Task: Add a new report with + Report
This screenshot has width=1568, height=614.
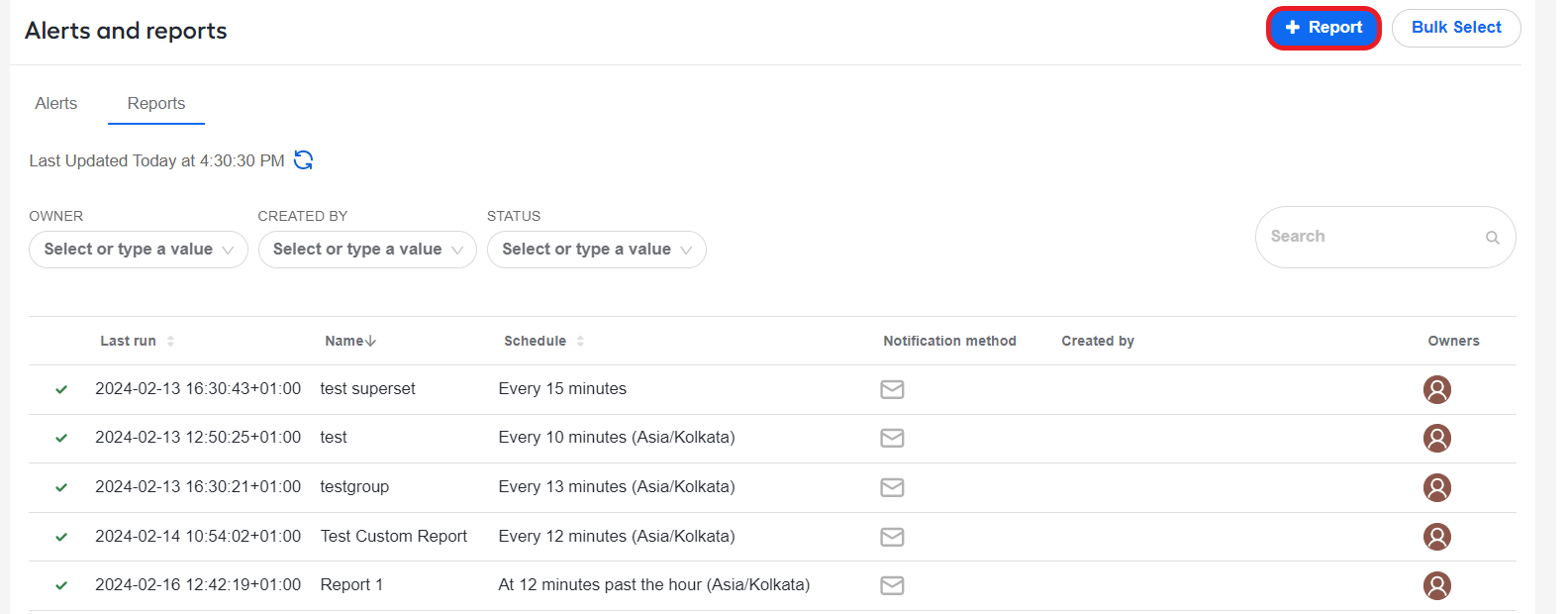Action: tap(1323, 28)
